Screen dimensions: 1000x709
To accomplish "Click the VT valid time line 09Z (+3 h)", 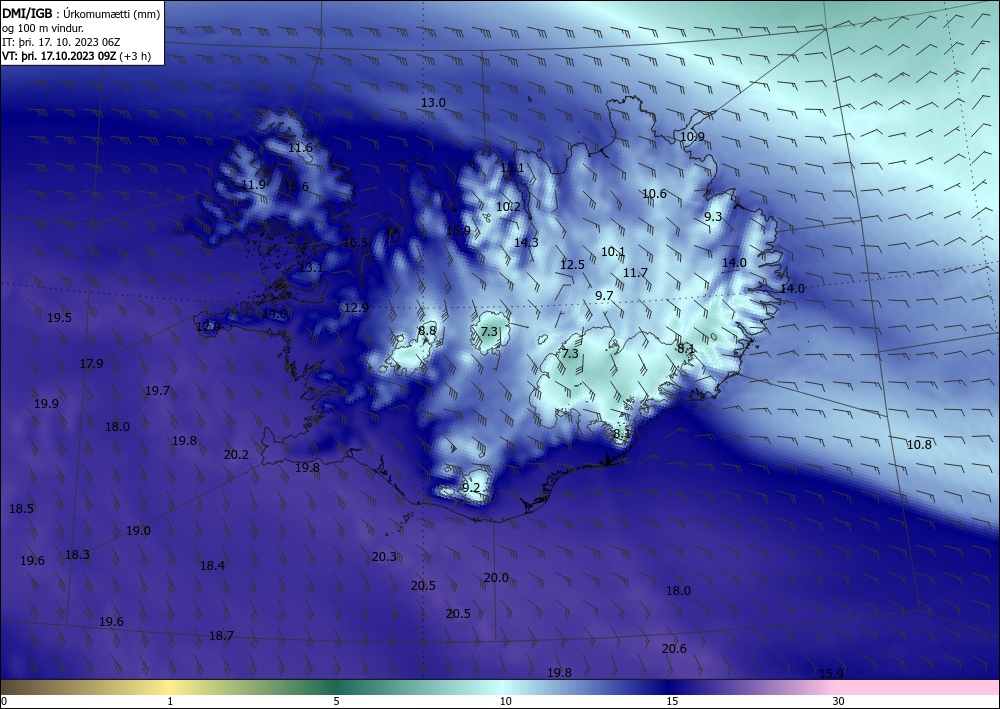I will tap(77, 56).
